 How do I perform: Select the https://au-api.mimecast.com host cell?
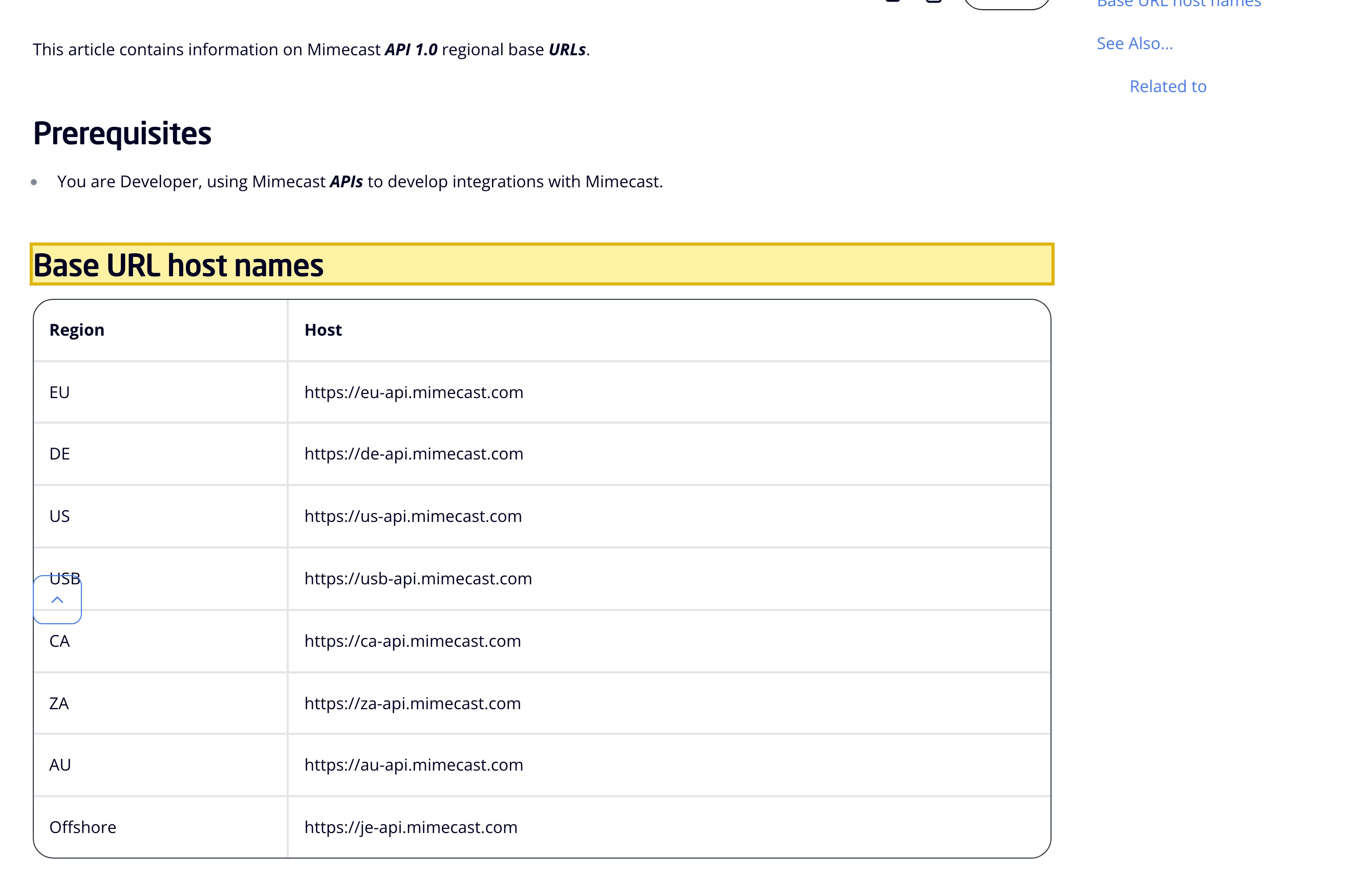(x=669, y=765)
